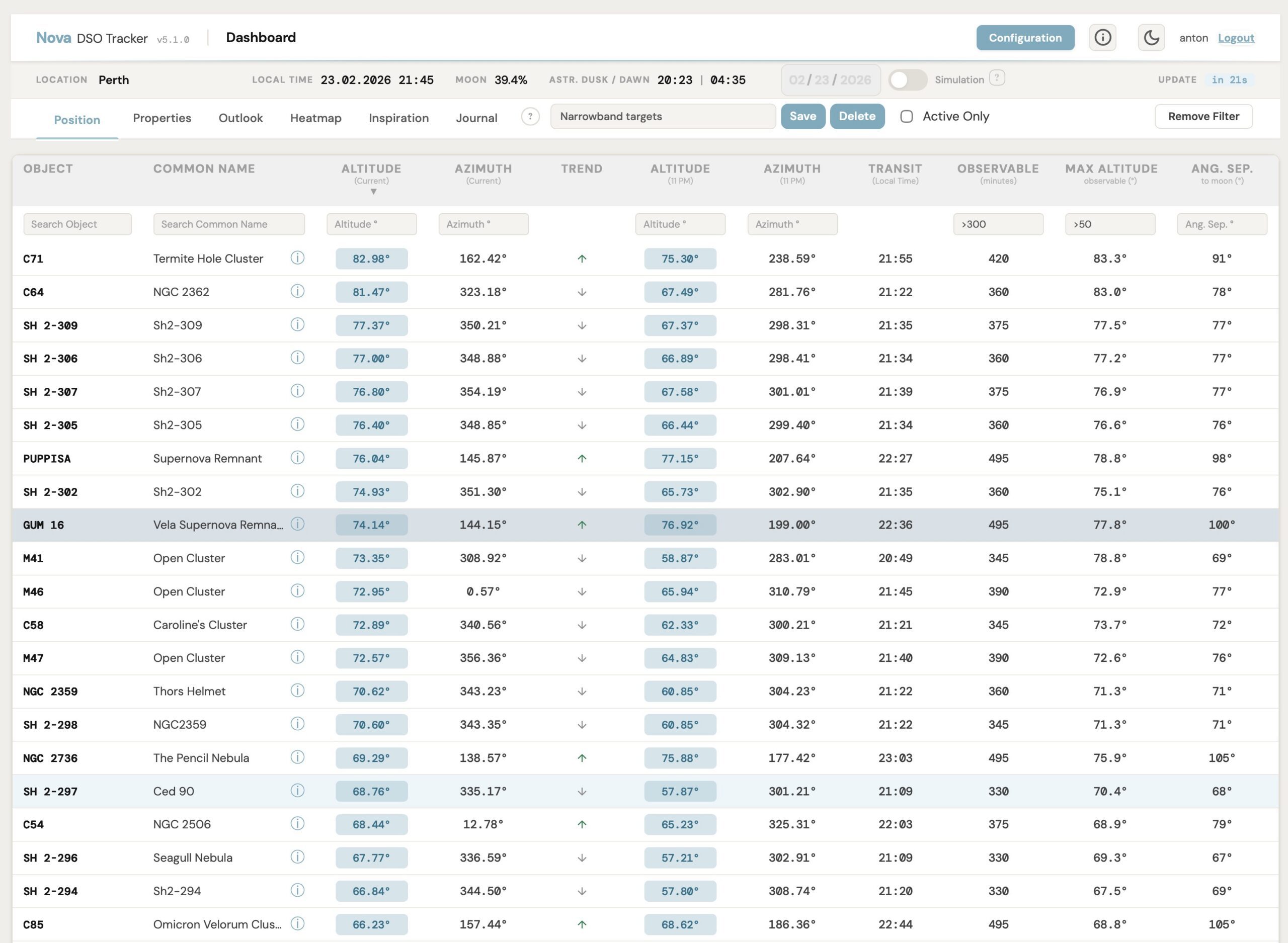Click the Logout link
Image resolution: width=1288 pixels, height=943 pixels.
click(1236, 38)
